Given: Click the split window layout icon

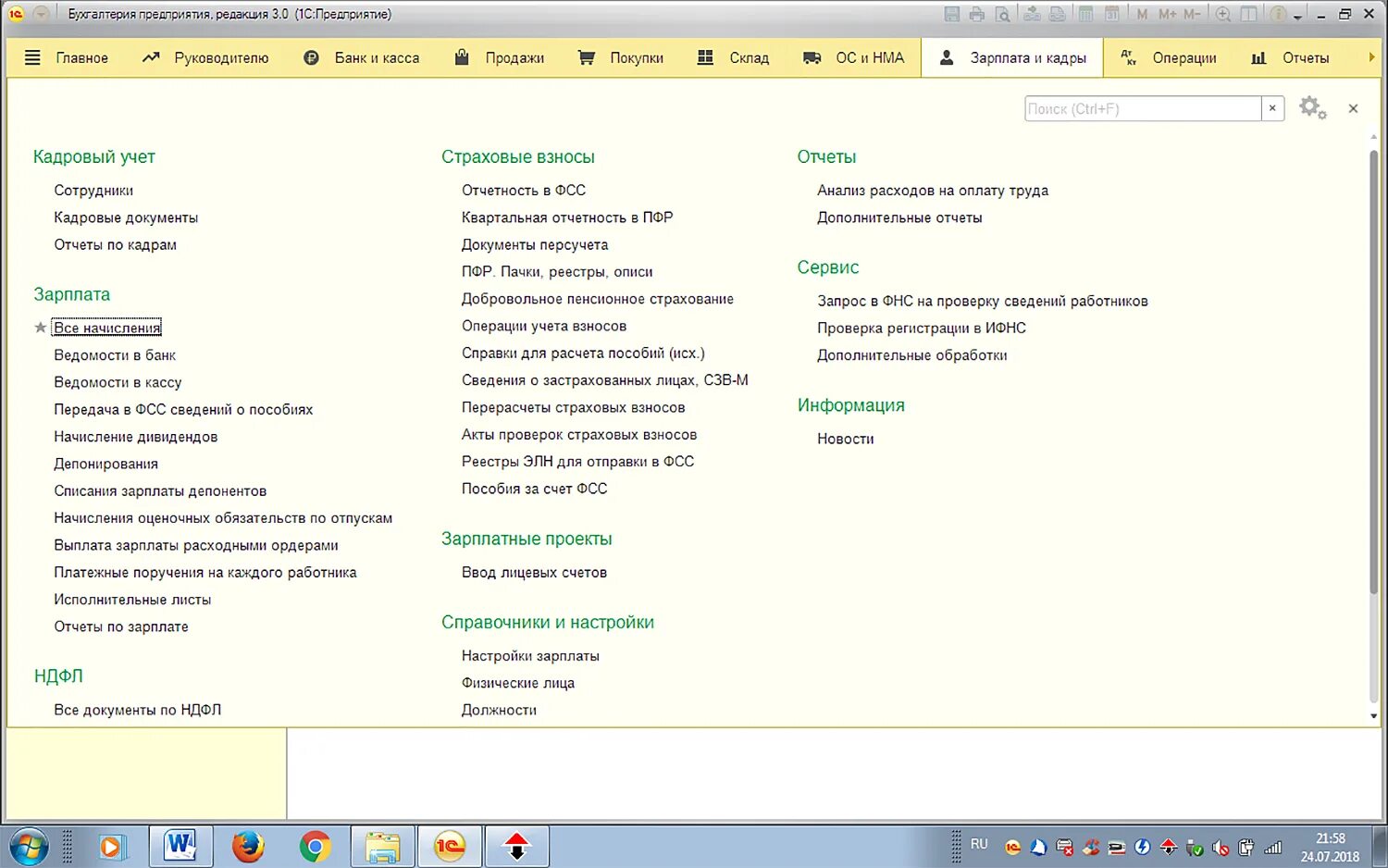Looking at the screenshot, I should pyautogui.click(x=1249, y=14).
